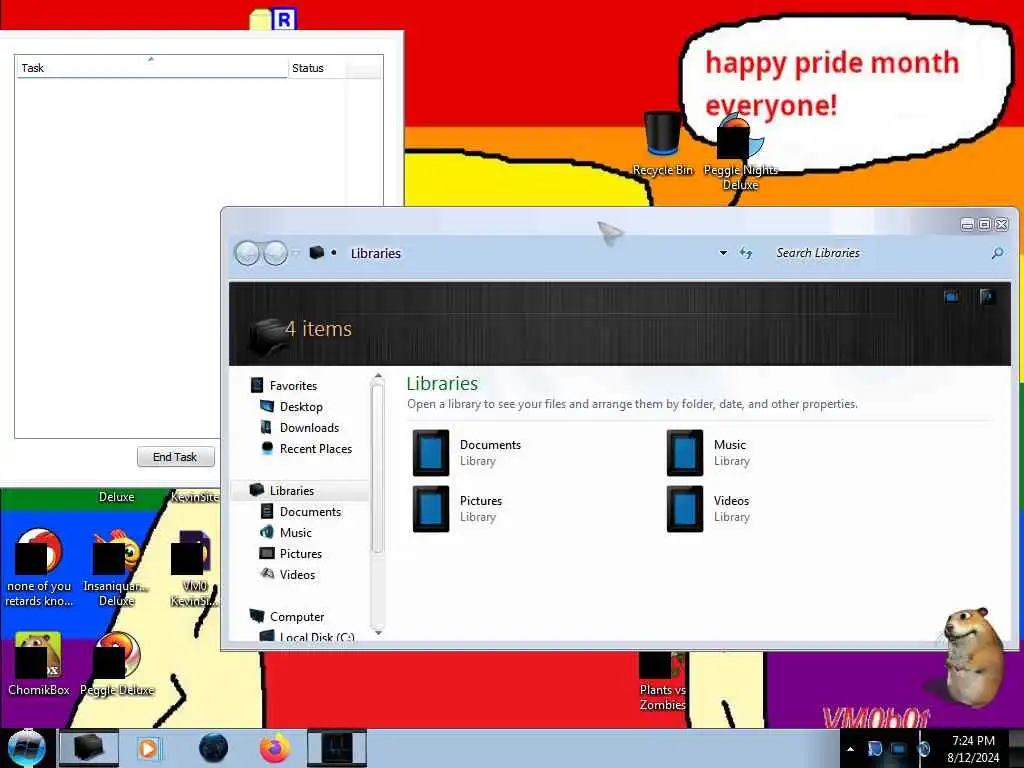This screenshot has width=1024, height=768.
Task: Maximize the Libraries window
Action: click(984, 225)
